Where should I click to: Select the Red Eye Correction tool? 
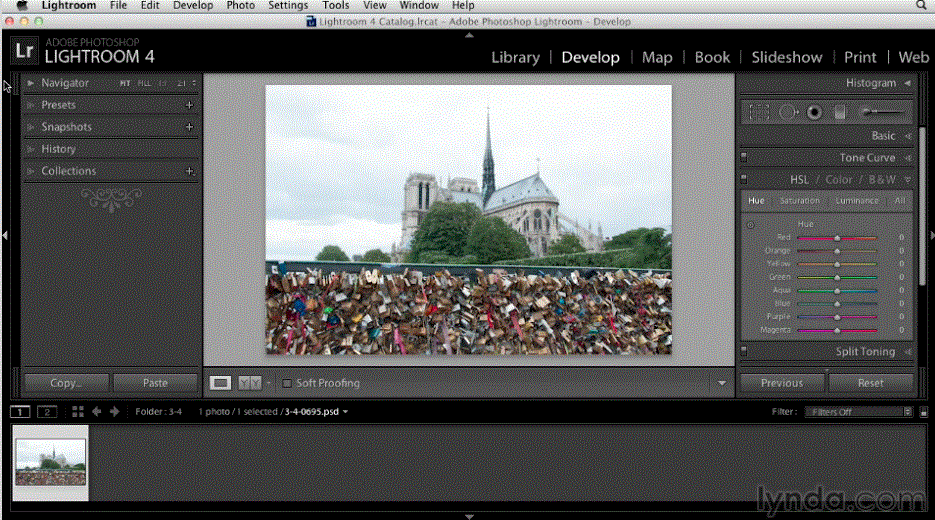pyautogui.click(x=814, y=112)
